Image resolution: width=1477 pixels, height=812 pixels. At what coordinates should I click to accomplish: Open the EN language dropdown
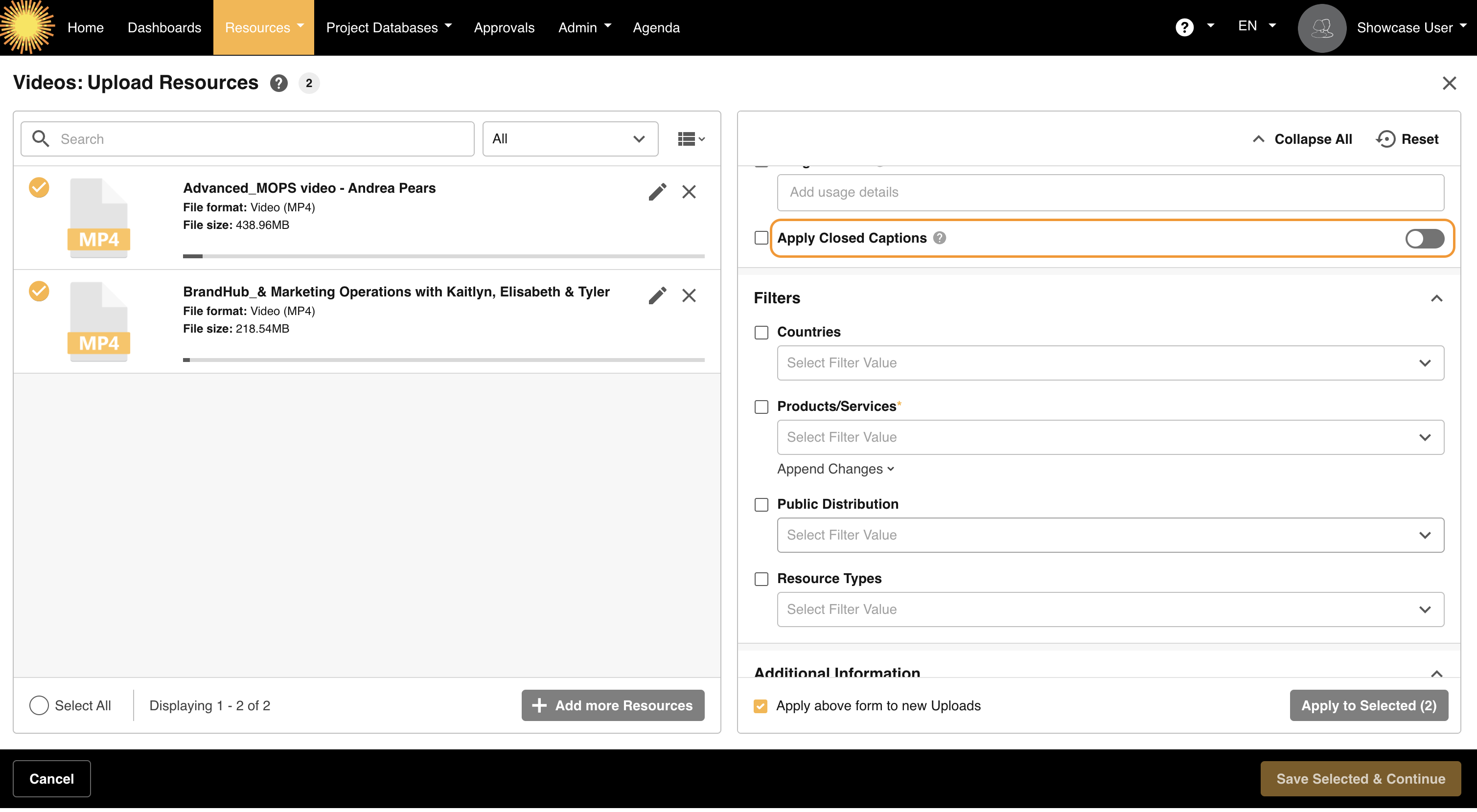tap(1256, 26)
